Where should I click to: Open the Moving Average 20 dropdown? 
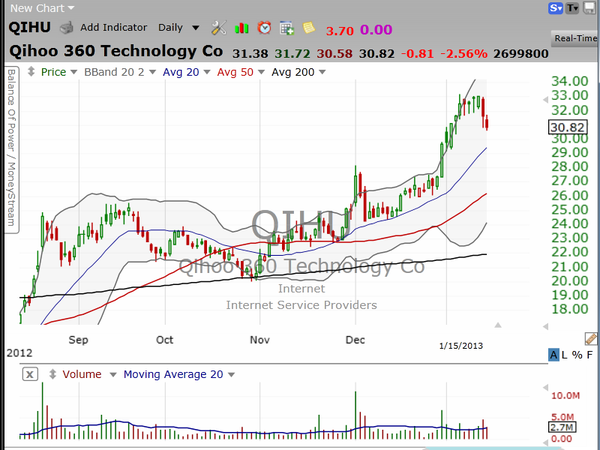click(179, 374)
